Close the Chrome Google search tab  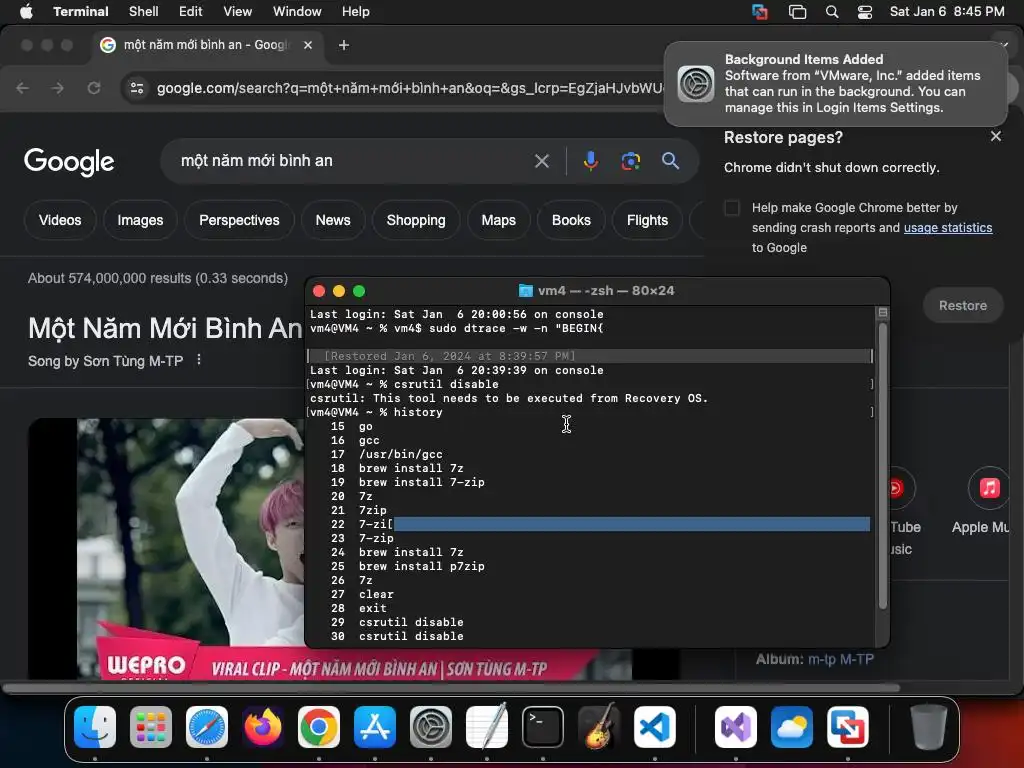(308, 45)
